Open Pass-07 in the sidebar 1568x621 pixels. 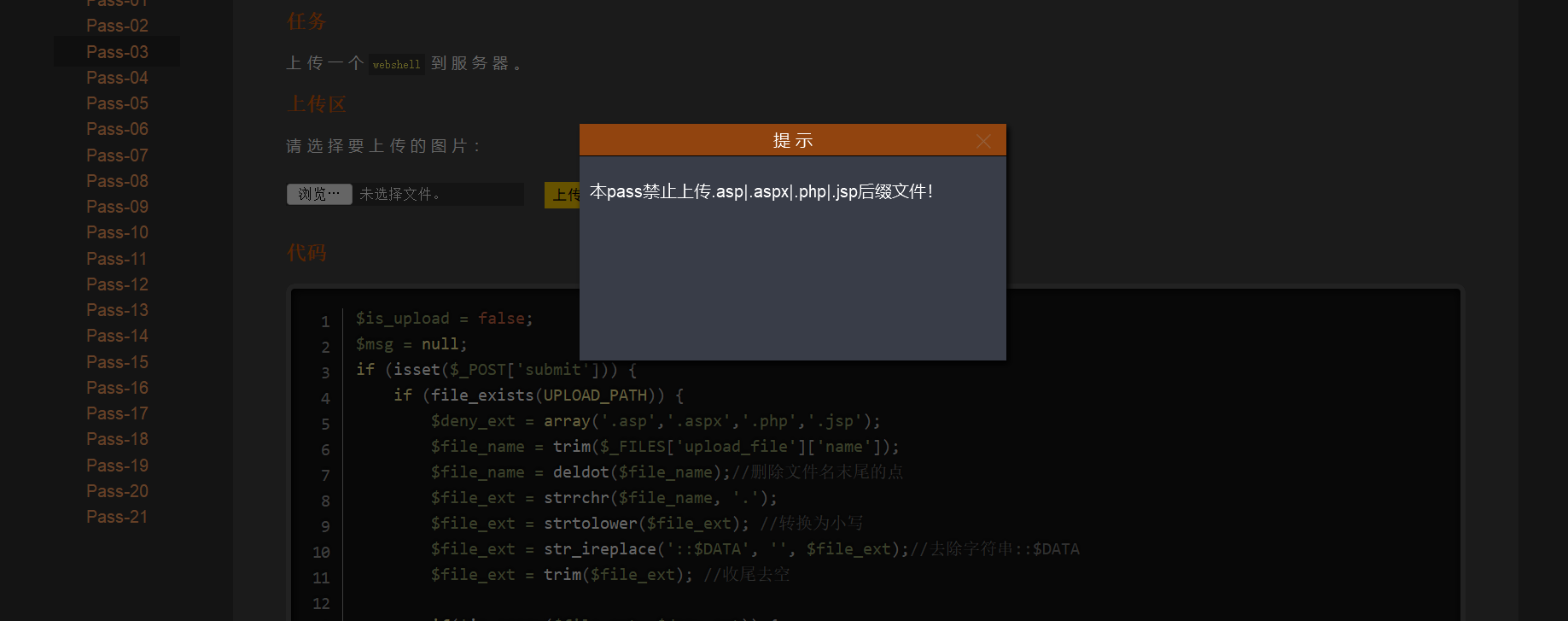117,155
